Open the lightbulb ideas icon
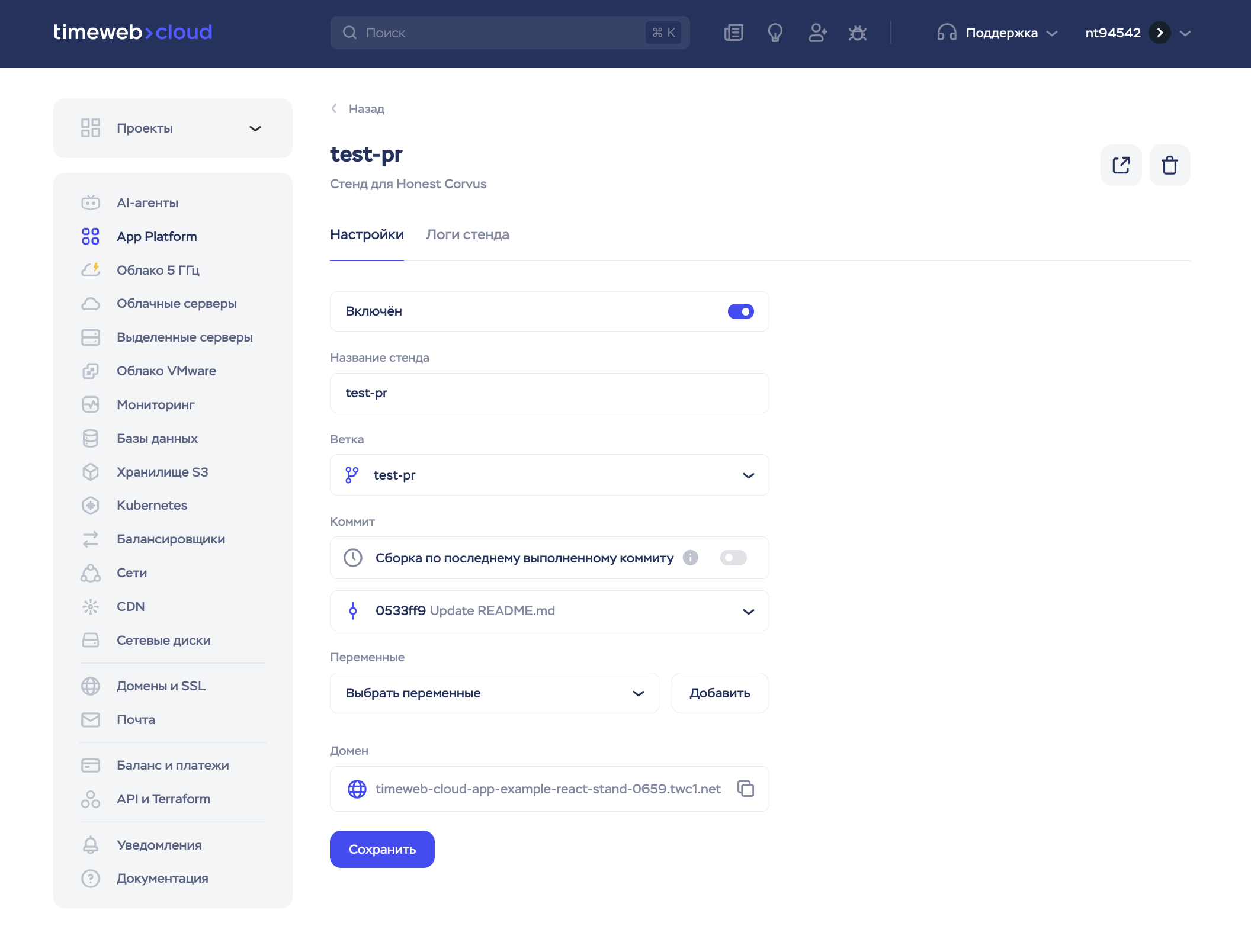1251x952 pixels. [775, 33]
